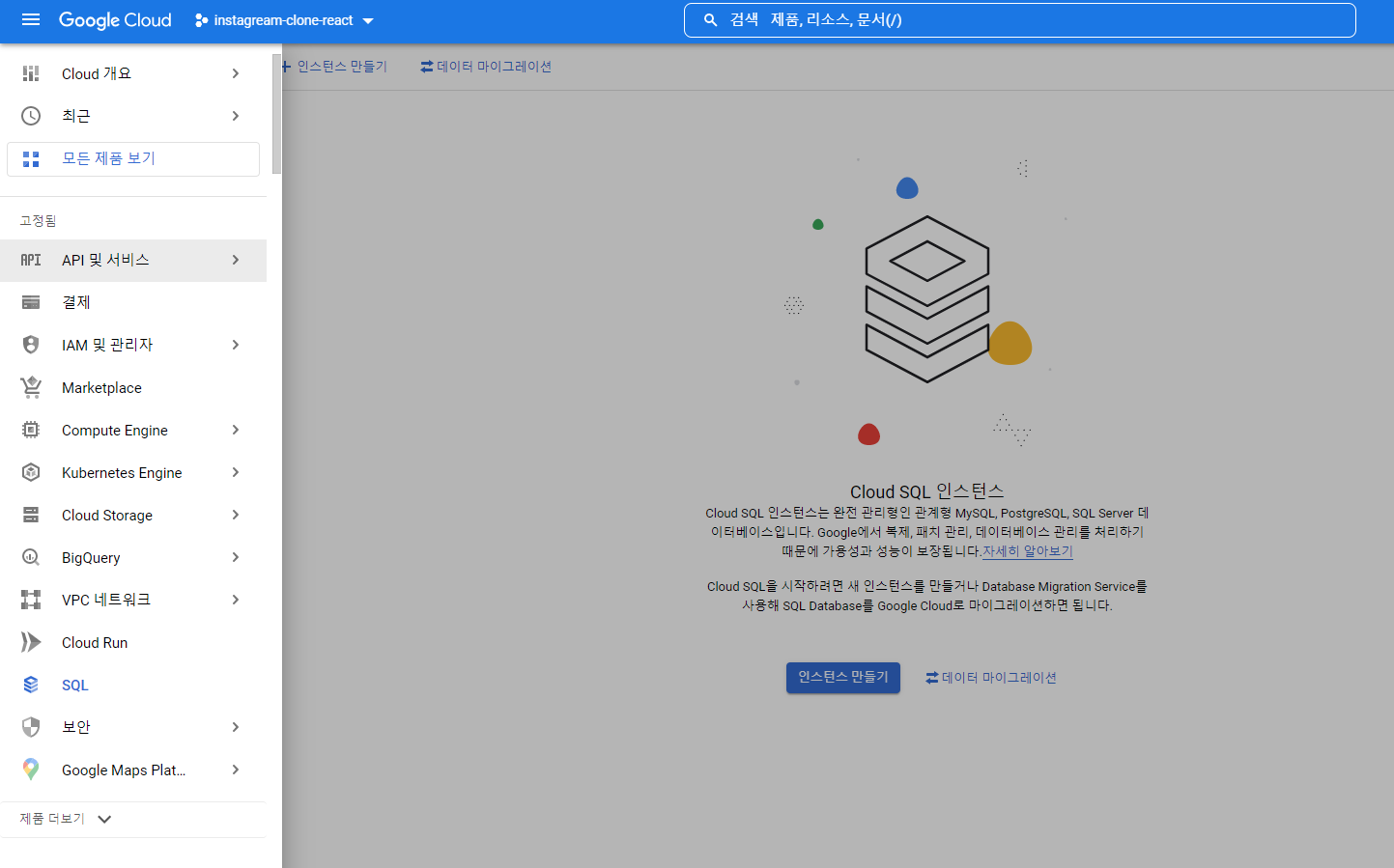Click the Compute Engine chip icon
1394x868 pixels.
click(x=31, y=430)
